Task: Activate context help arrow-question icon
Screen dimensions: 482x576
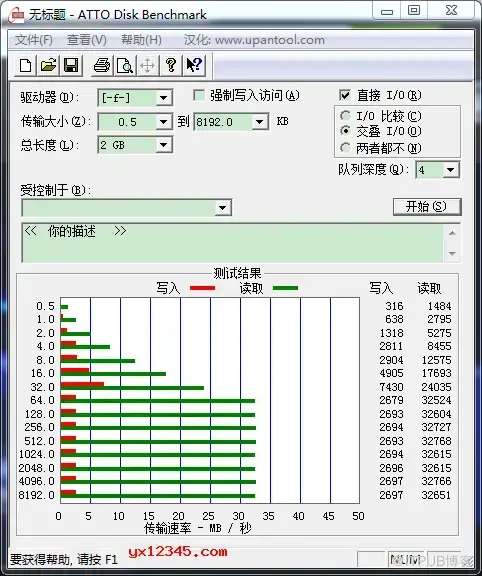Action: point(194,65)
